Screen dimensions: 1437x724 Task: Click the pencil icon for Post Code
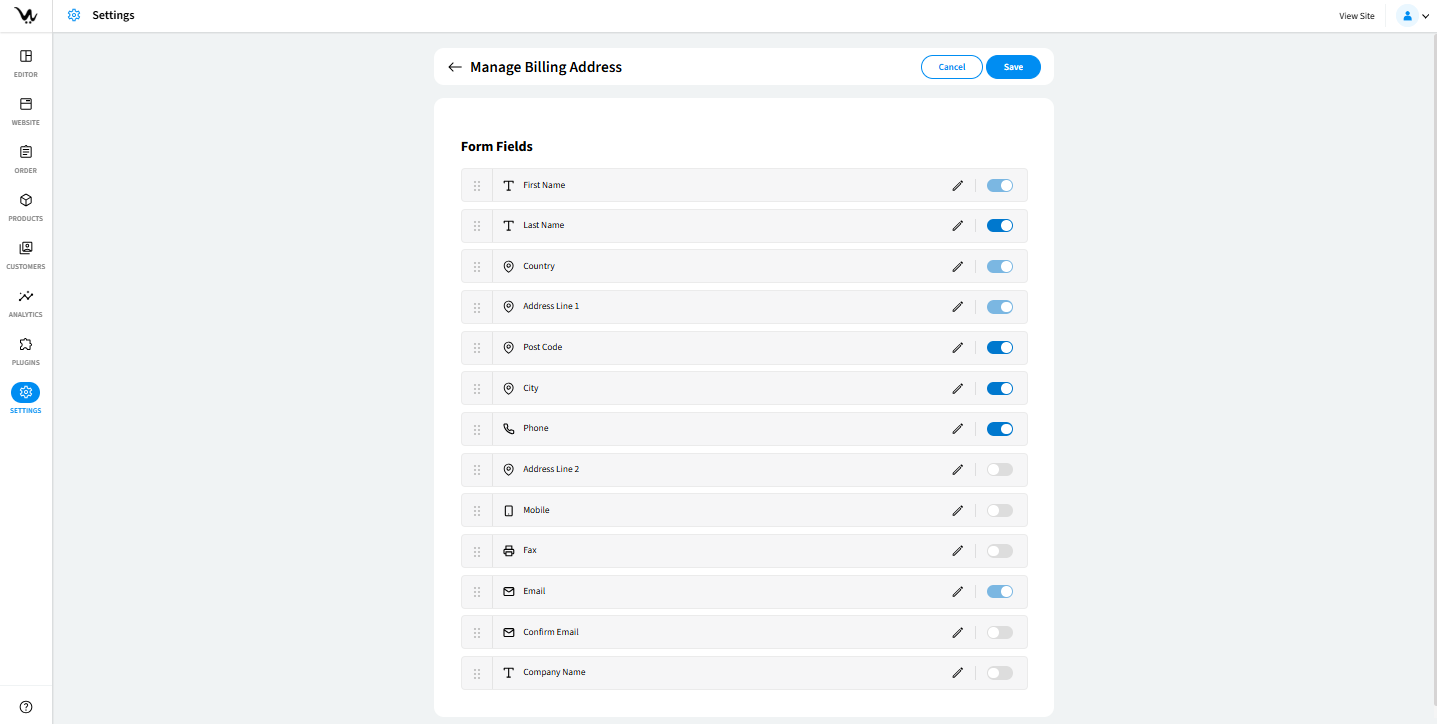click(x=957, y=348)
